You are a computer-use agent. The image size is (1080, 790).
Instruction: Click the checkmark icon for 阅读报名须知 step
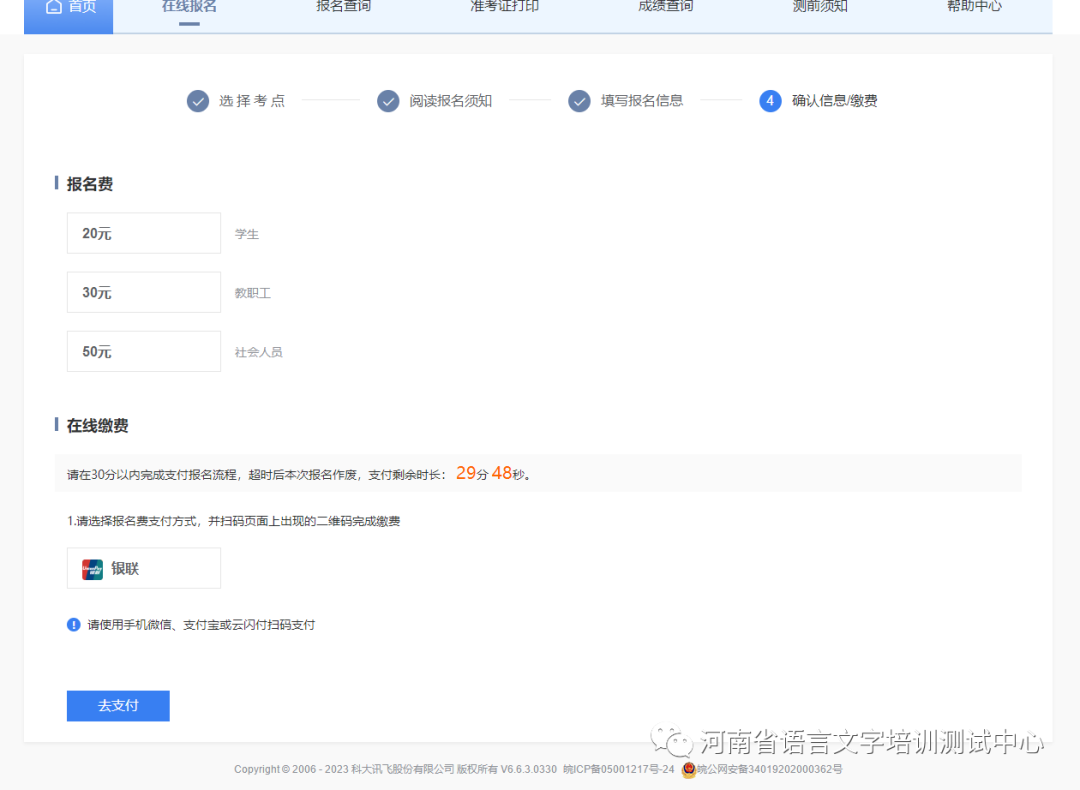388,101
